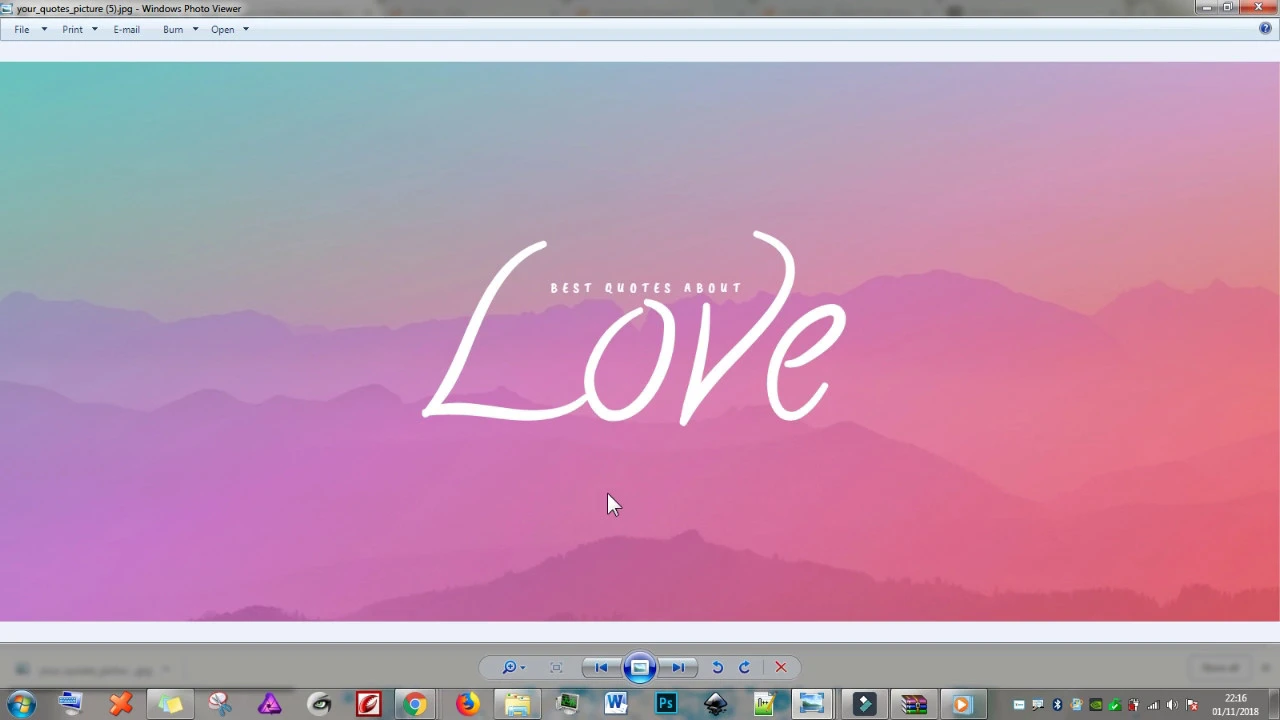
Task: Open the Burn menu
Action: click(x=173, y=29)
